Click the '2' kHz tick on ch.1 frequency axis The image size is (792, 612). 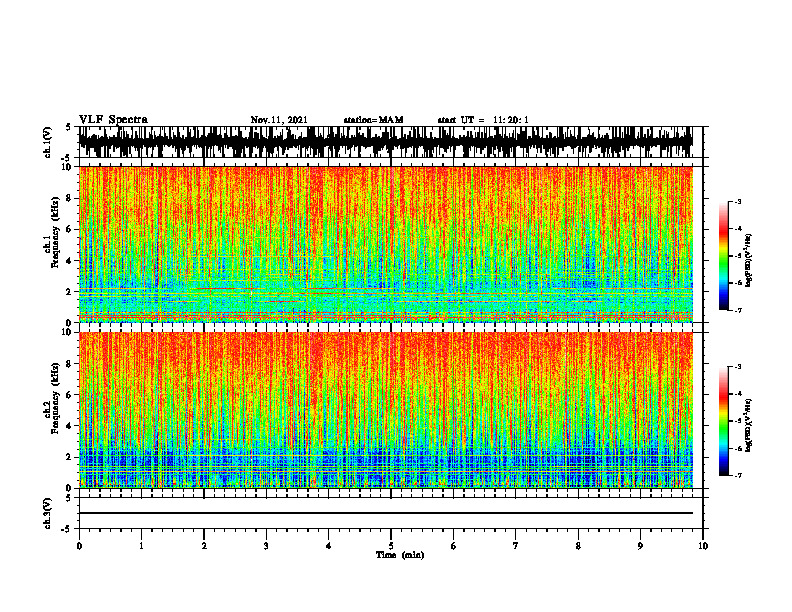pyautogui.click(x=70, y=292)
